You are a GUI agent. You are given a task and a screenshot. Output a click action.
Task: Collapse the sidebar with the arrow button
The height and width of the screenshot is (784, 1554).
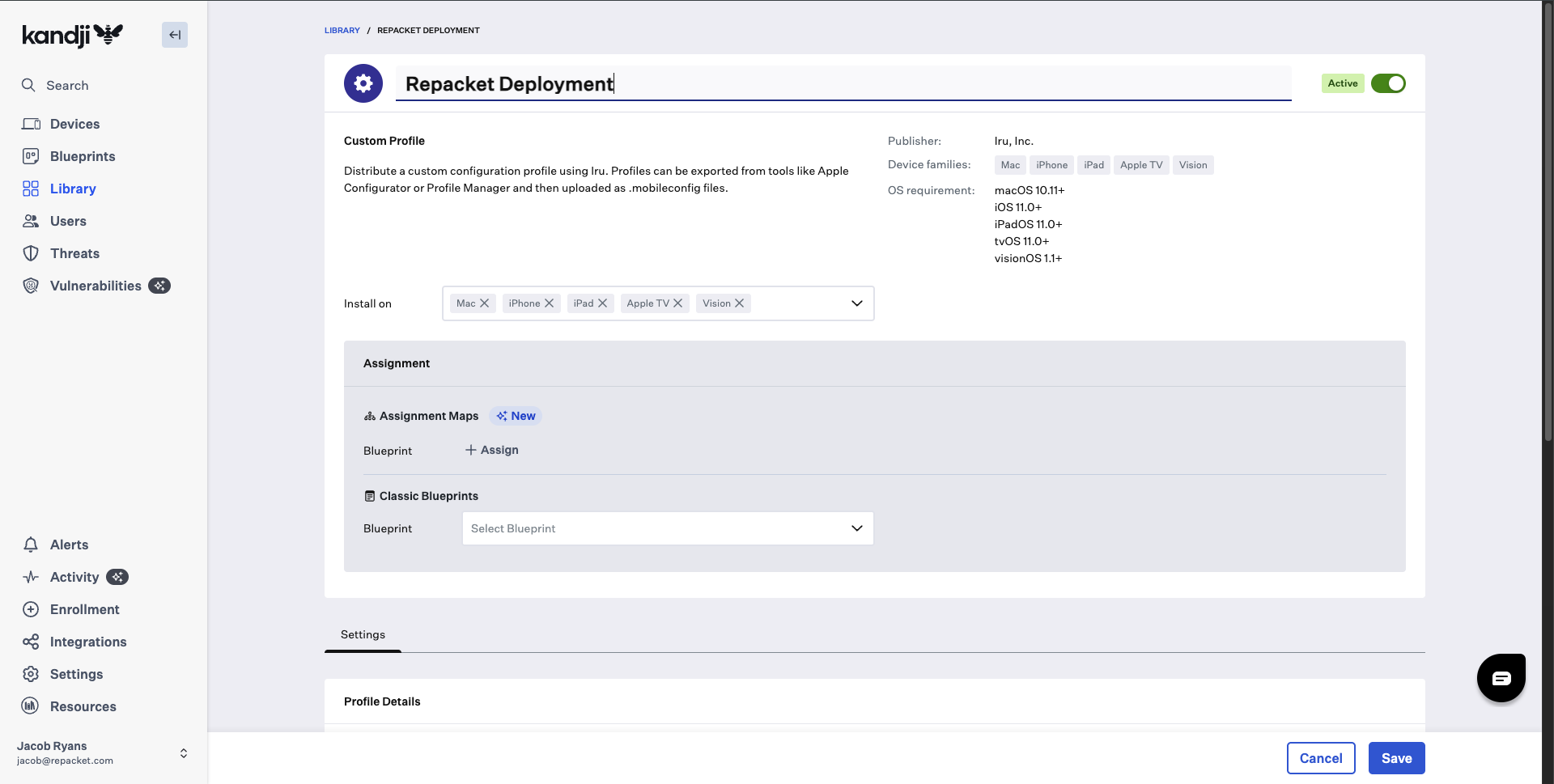175,35
